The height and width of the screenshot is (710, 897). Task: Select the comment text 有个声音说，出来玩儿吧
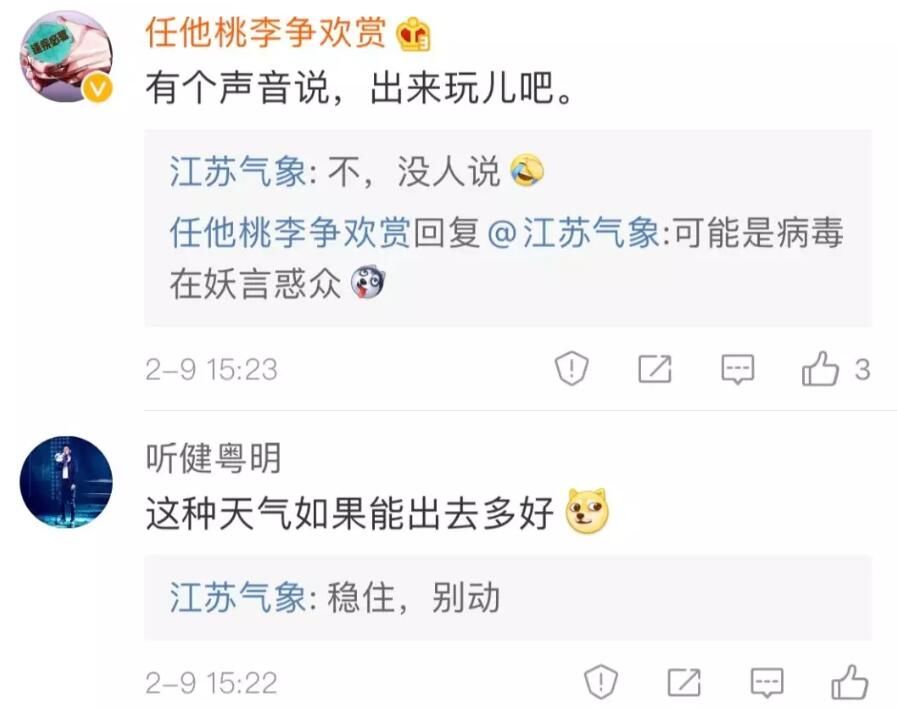[x=359, y=88]
